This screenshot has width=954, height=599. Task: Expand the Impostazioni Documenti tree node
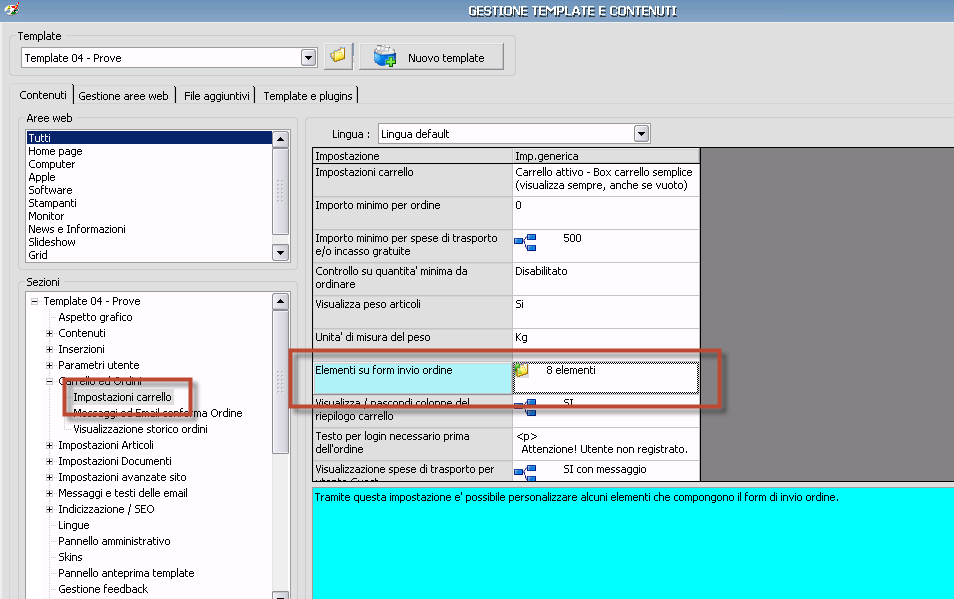(49, 461)
